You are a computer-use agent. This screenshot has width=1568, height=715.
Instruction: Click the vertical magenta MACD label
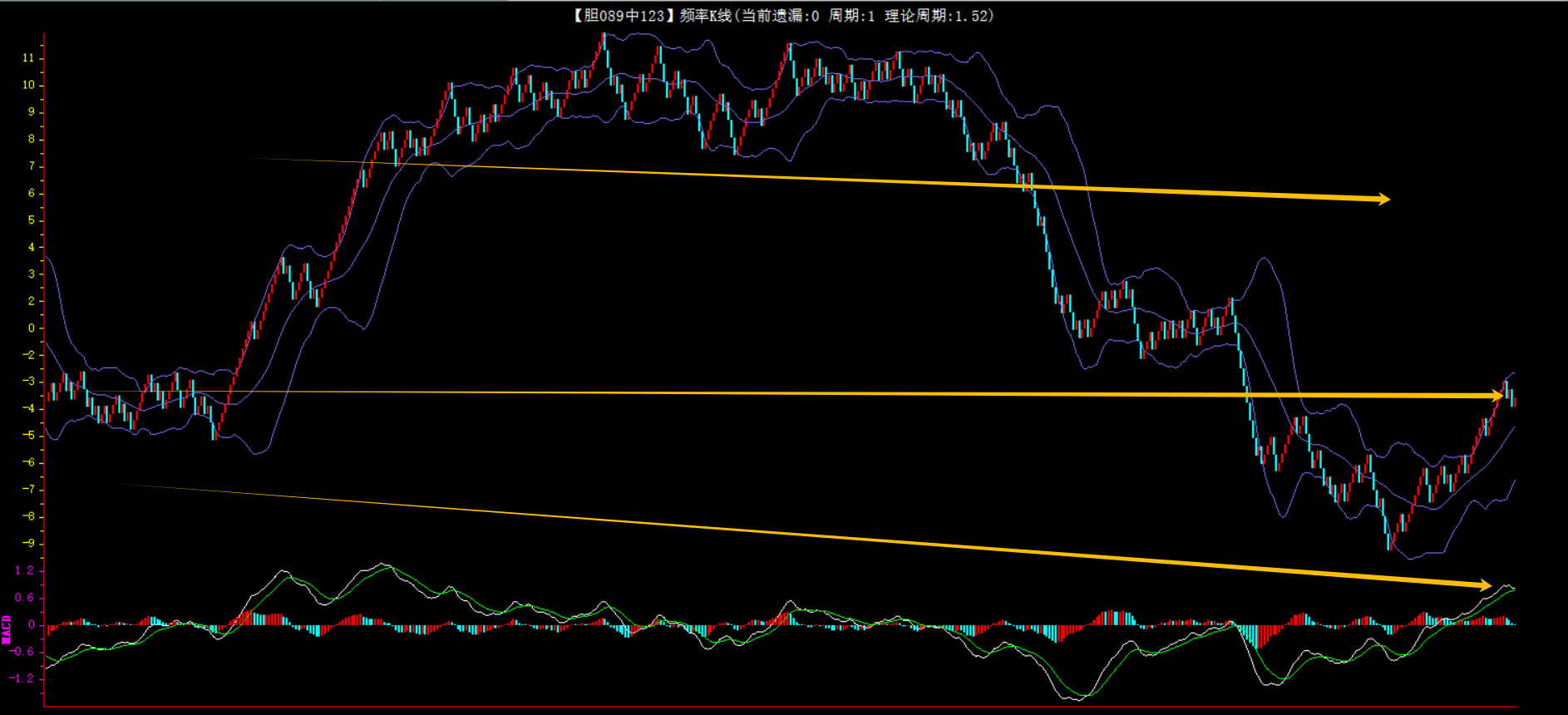7,629
